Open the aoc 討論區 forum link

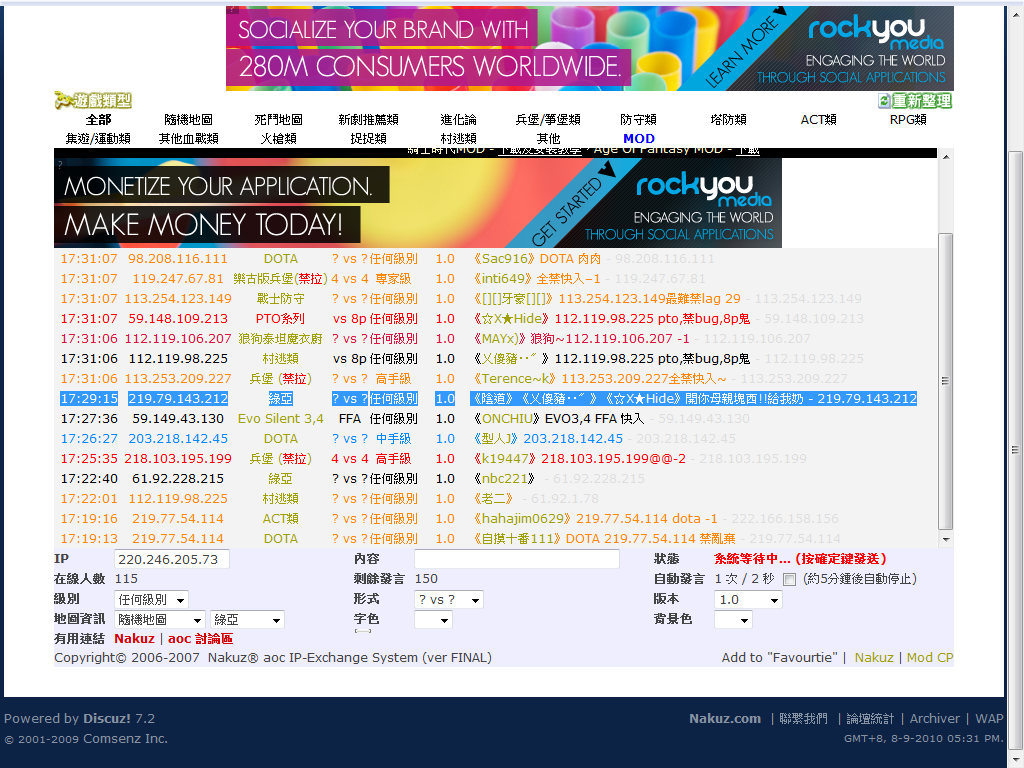(x=200, y=639)
